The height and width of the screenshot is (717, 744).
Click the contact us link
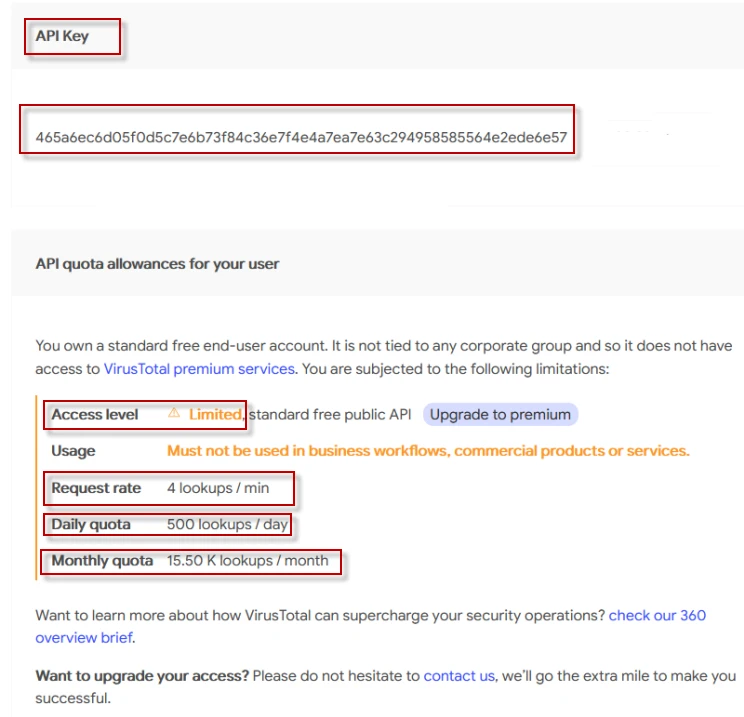point(459,676)
